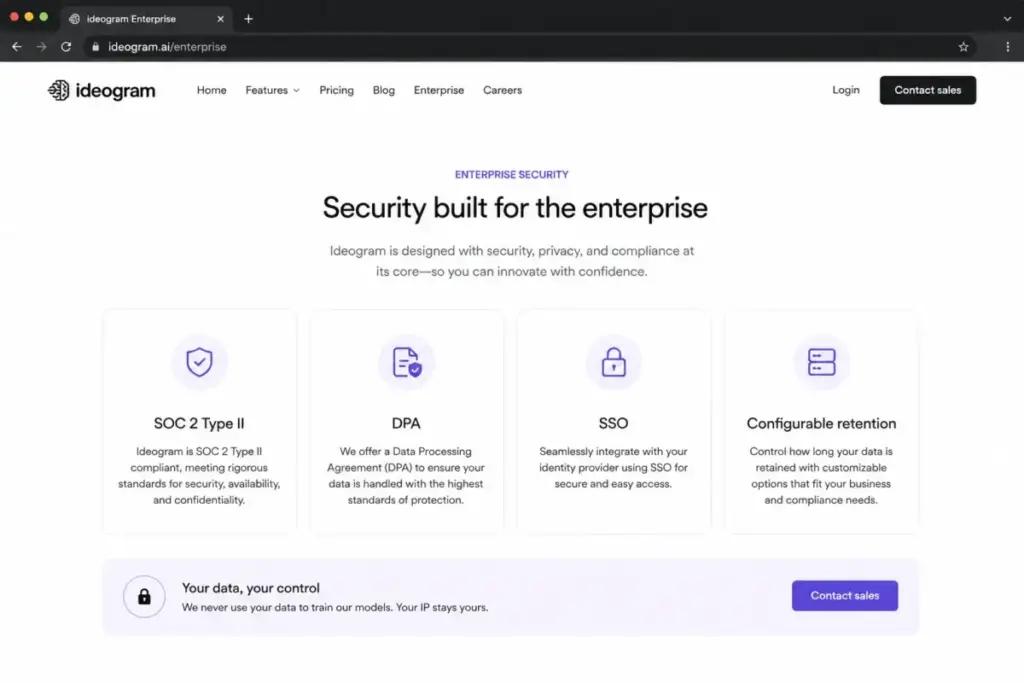The width and height of the screenshot is (1024, 683).
Task: Open the Blog nav link
Action: (383, 90)
